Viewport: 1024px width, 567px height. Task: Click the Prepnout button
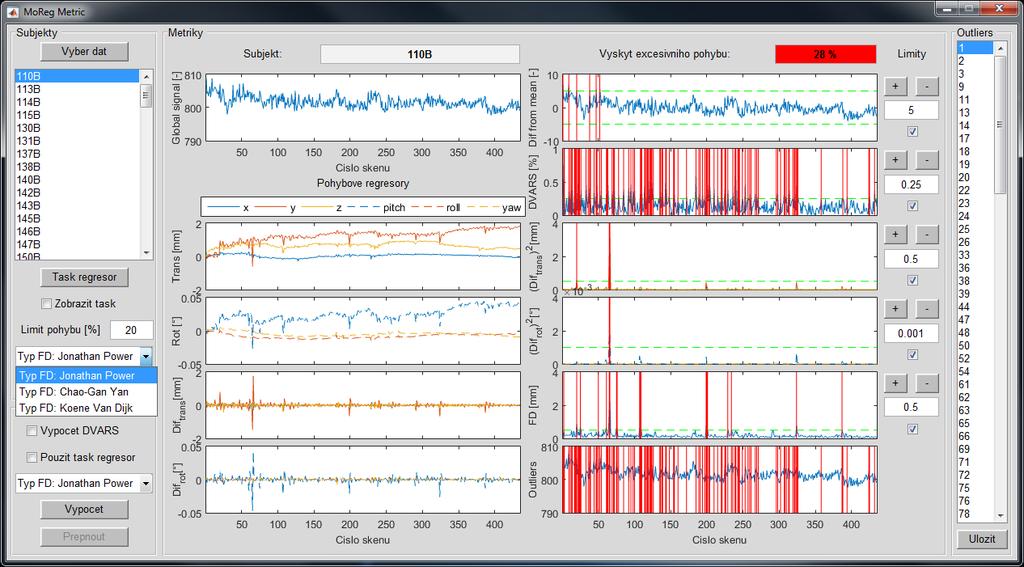pos(84,537)
